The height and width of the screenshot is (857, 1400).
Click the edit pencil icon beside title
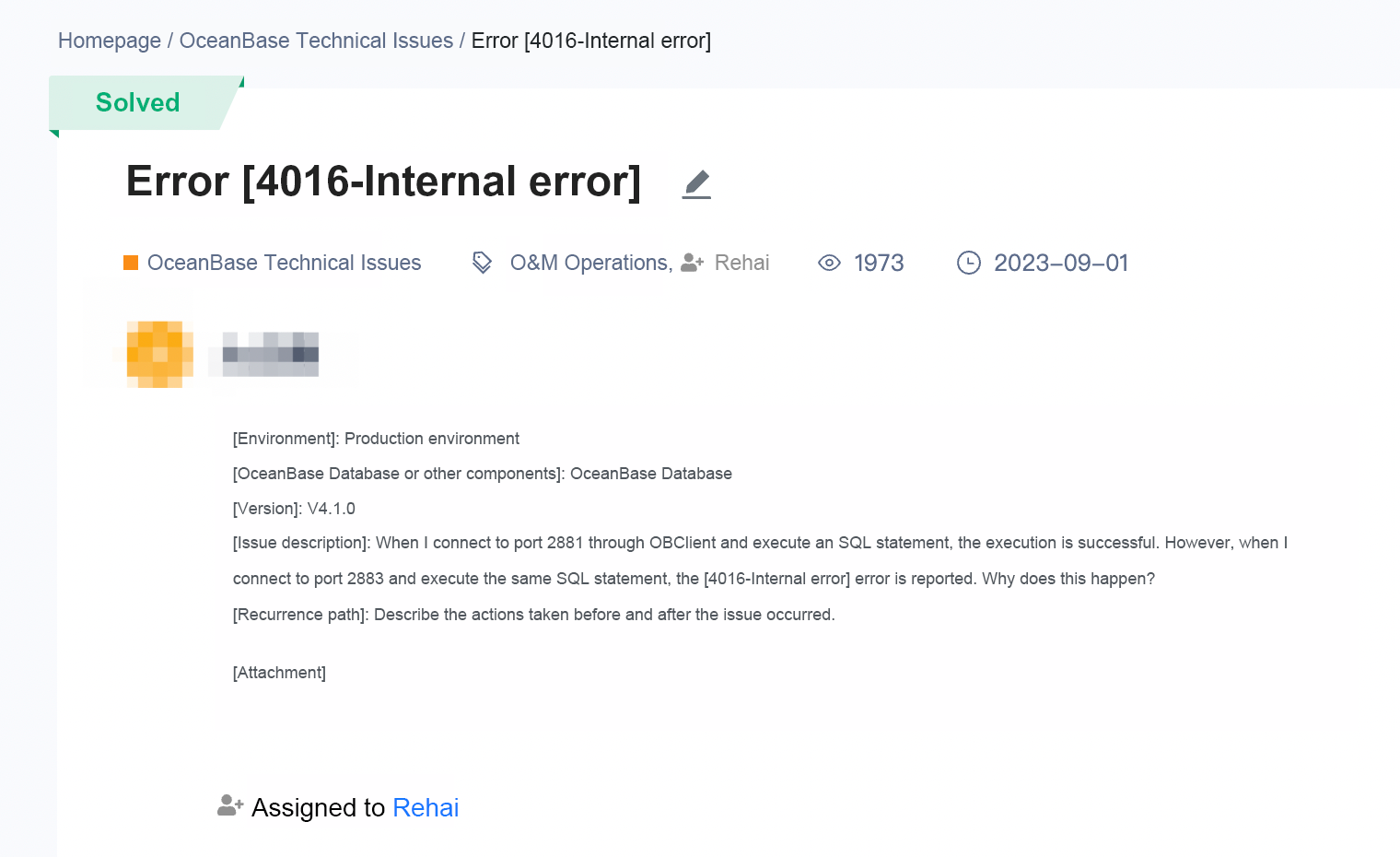tap(696, 183)
